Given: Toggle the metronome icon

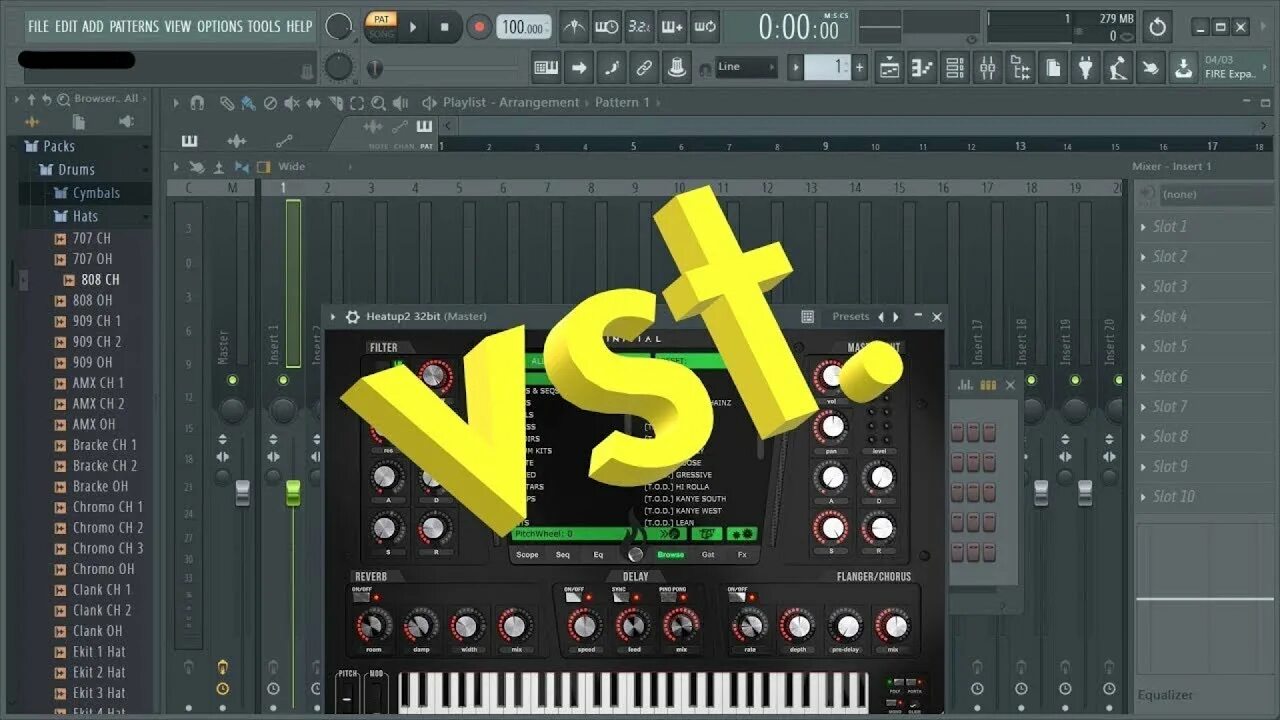Looking at the screenshot, I should [x=573, y=27].
